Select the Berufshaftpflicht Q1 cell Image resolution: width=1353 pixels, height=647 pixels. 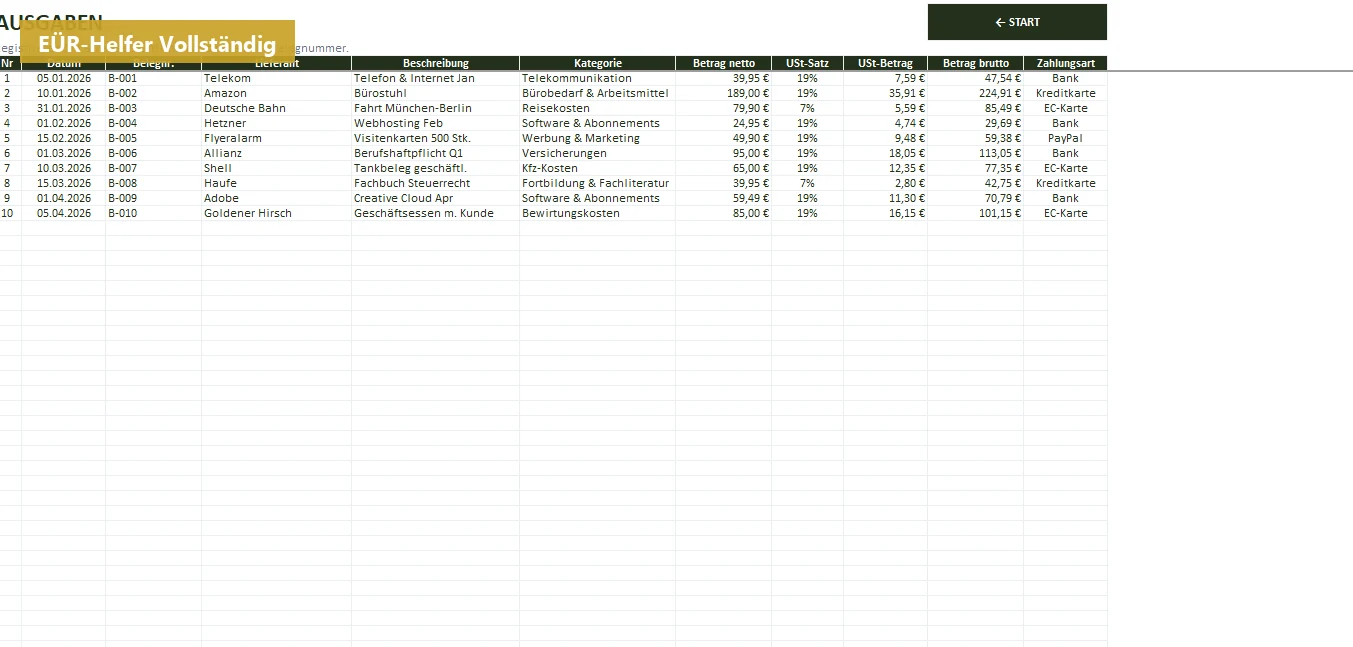click(x=436, y=153)
